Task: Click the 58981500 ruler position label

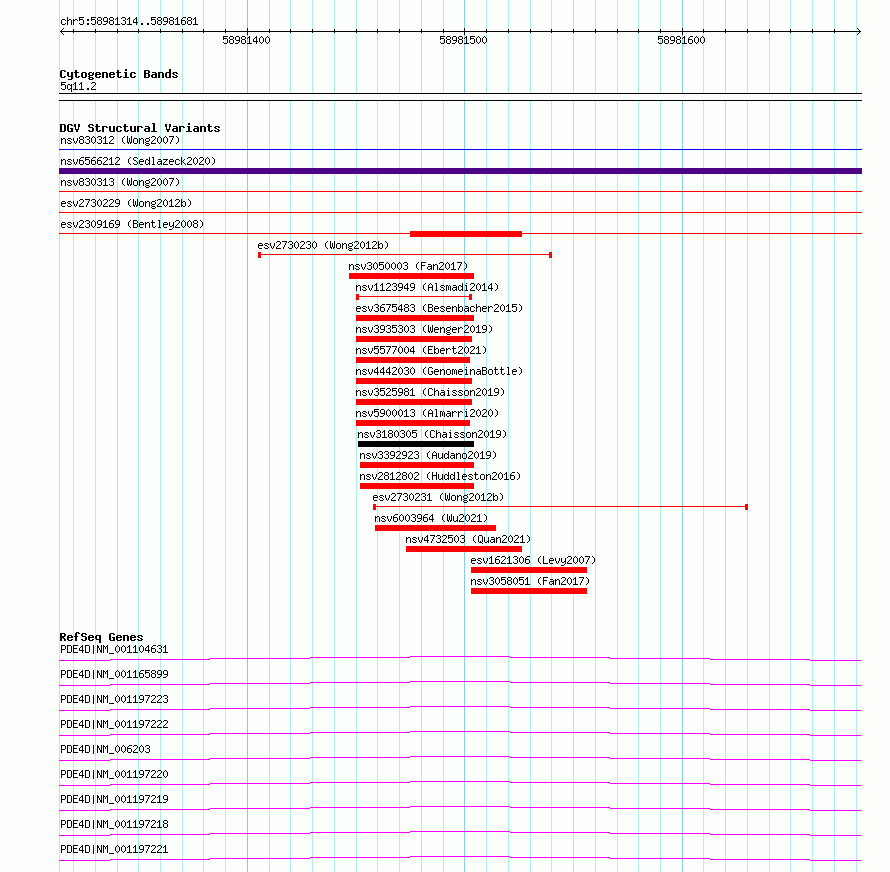Action: (463, 40)
